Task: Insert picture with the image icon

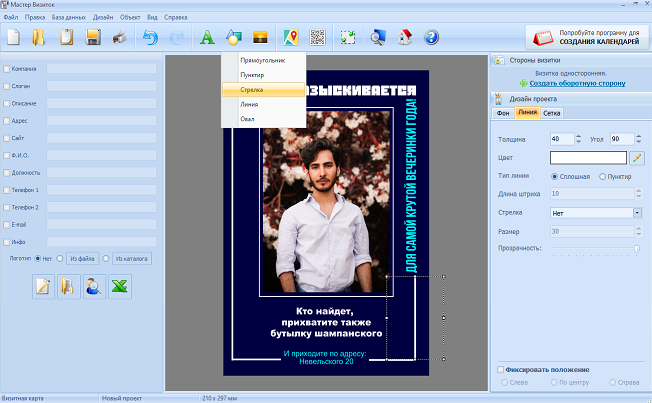Action: click(260, 37)
